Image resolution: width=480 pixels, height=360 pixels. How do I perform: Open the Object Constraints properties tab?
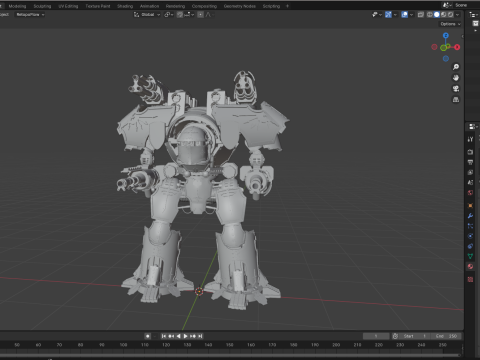point(470,246)
